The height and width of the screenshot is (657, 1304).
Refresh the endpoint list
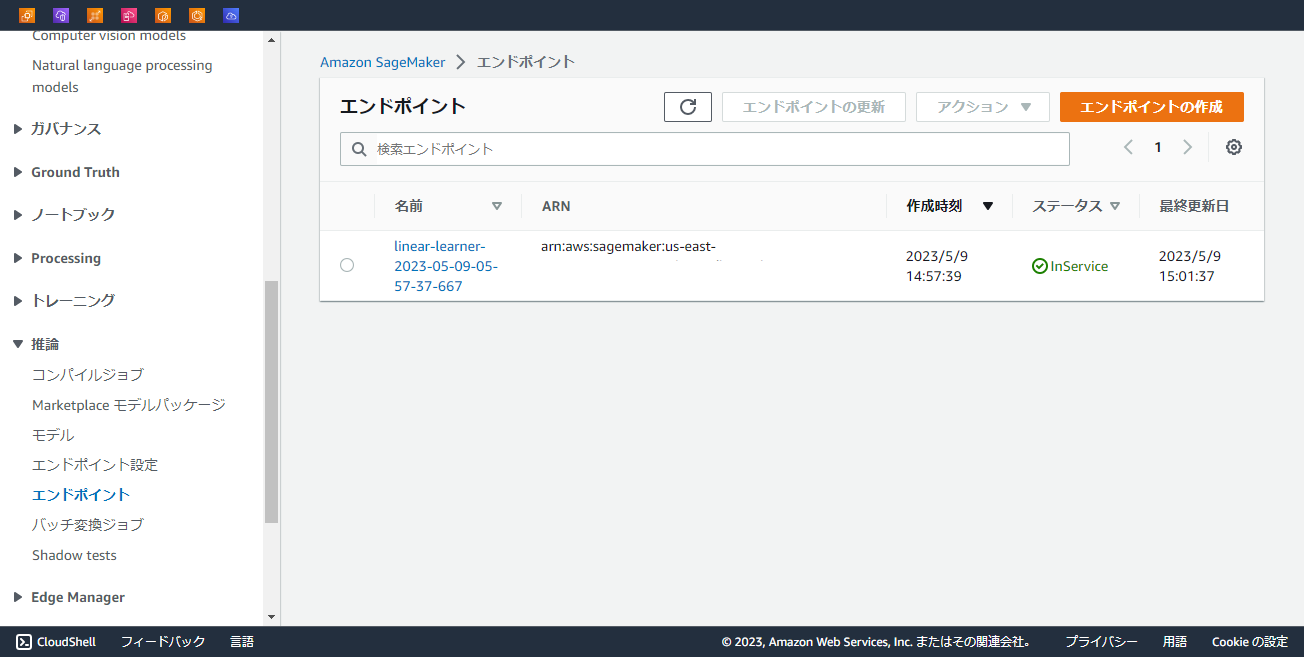point(687,107)
